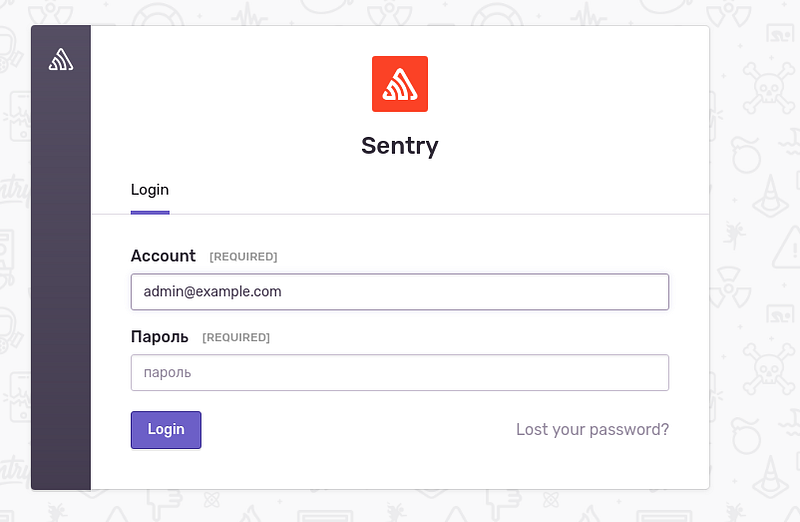The height and width of the screenshot is (522, 800).
Task: Click the radiation shield icon beside the Account field
Action: tap(731, 289)
